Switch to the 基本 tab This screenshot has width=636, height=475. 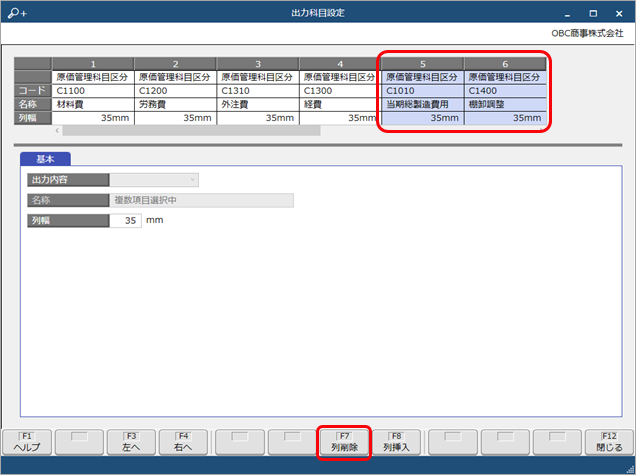pyautogui.click(x=45, y=159)
